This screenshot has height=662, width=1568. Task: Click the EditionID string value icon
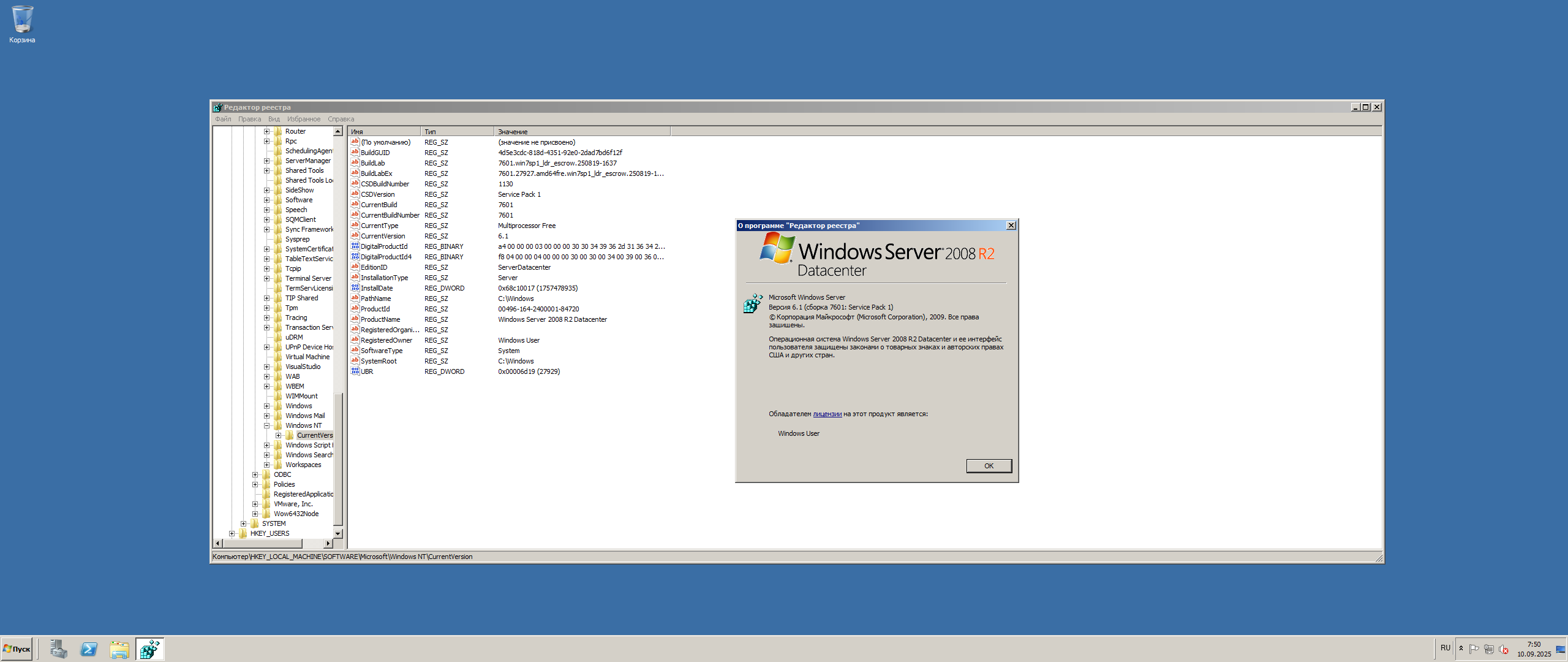click(355, 267)
